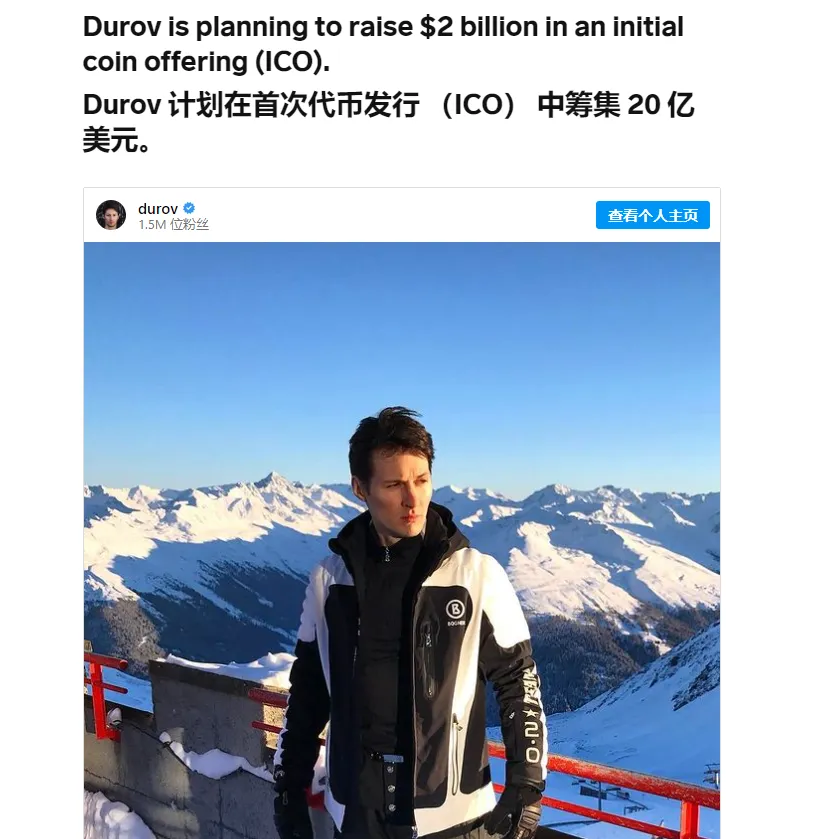Click the blue verified badge beside durov
Viewport: 816px width, 839px height.
pos(189,208)
